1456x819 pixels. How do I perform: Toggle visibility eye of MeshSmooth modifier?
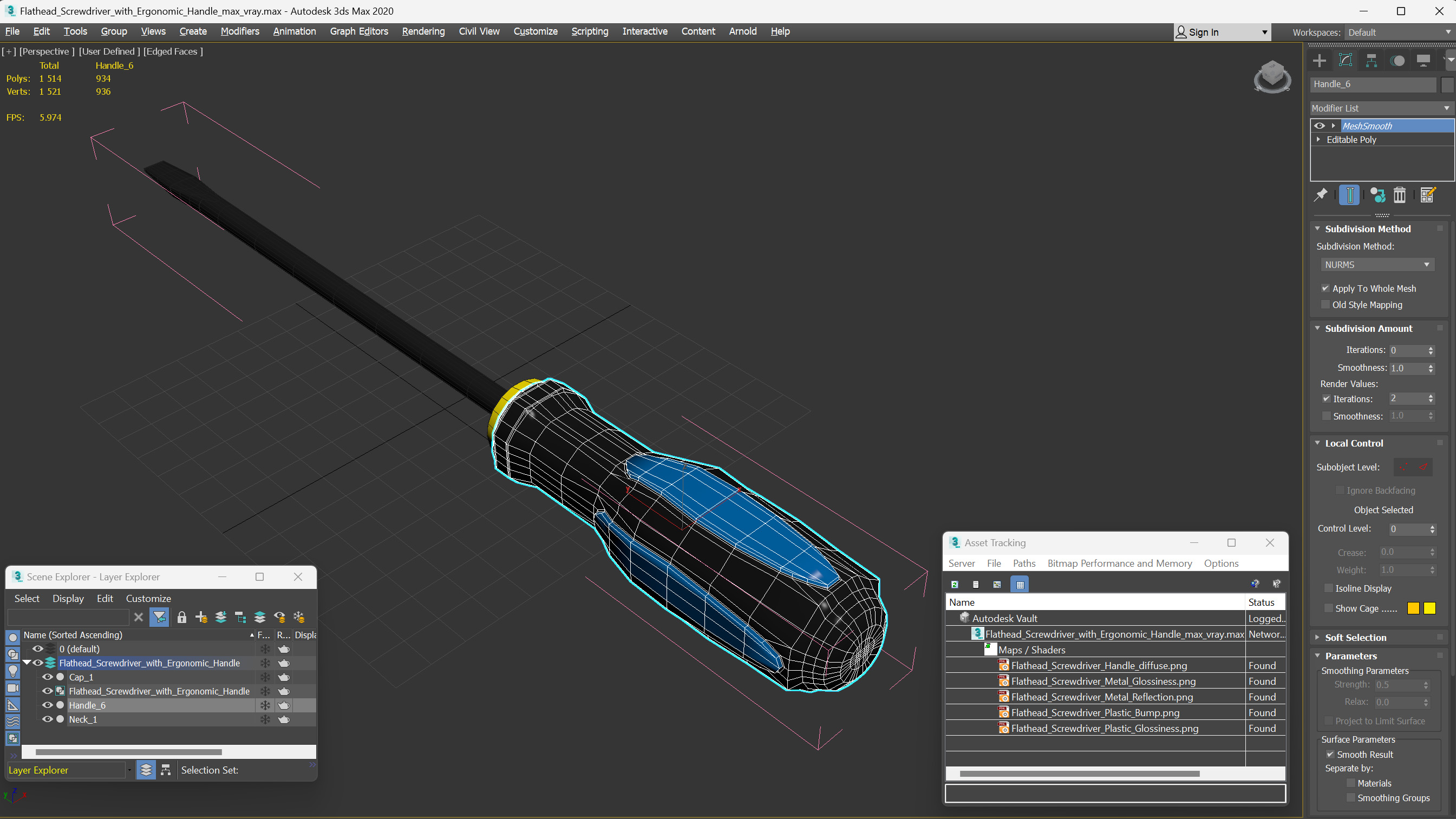pos(1319,126)
